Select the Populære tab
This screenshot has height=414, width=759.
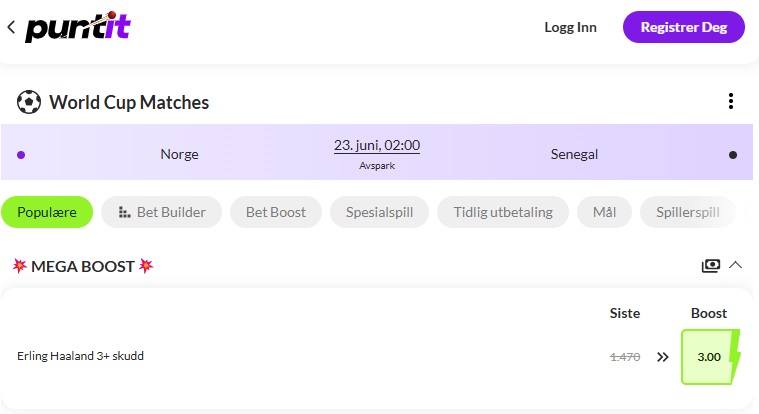coord(47,212)
